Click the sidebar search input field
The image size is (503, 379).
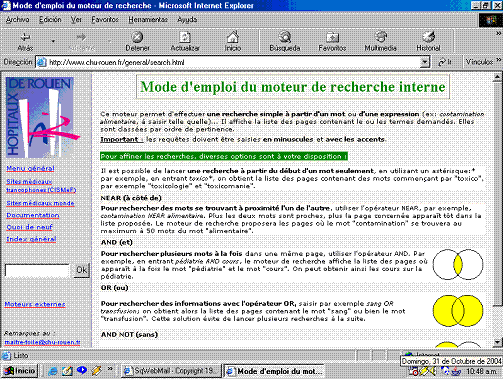37,270
